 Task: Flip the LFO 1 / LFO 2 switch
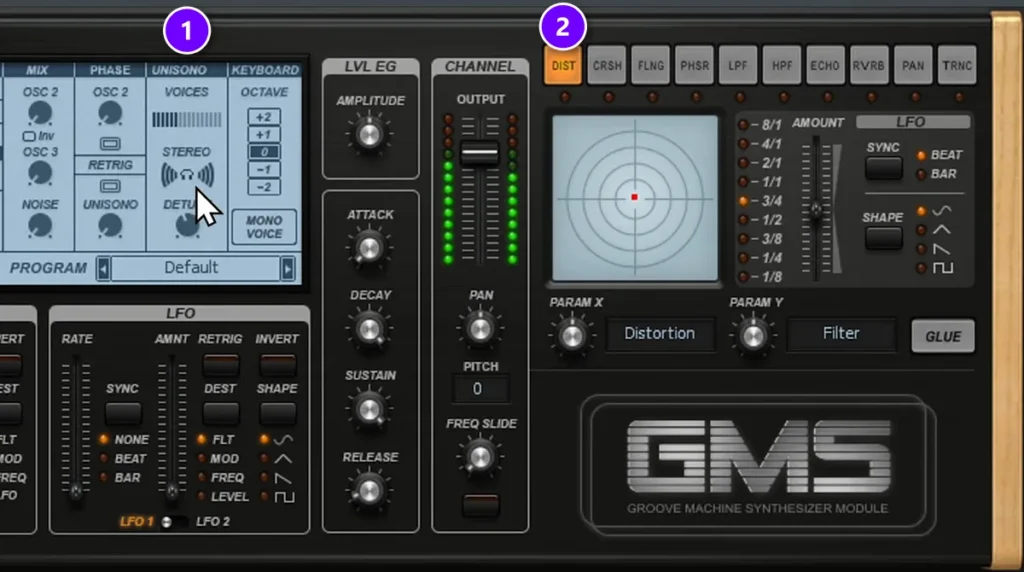click(174, 522)
